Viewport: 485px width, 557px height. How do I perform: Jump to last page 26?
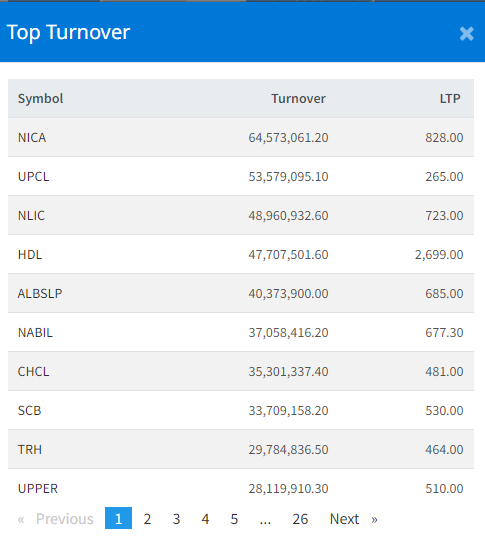click(x=300, y=519)
